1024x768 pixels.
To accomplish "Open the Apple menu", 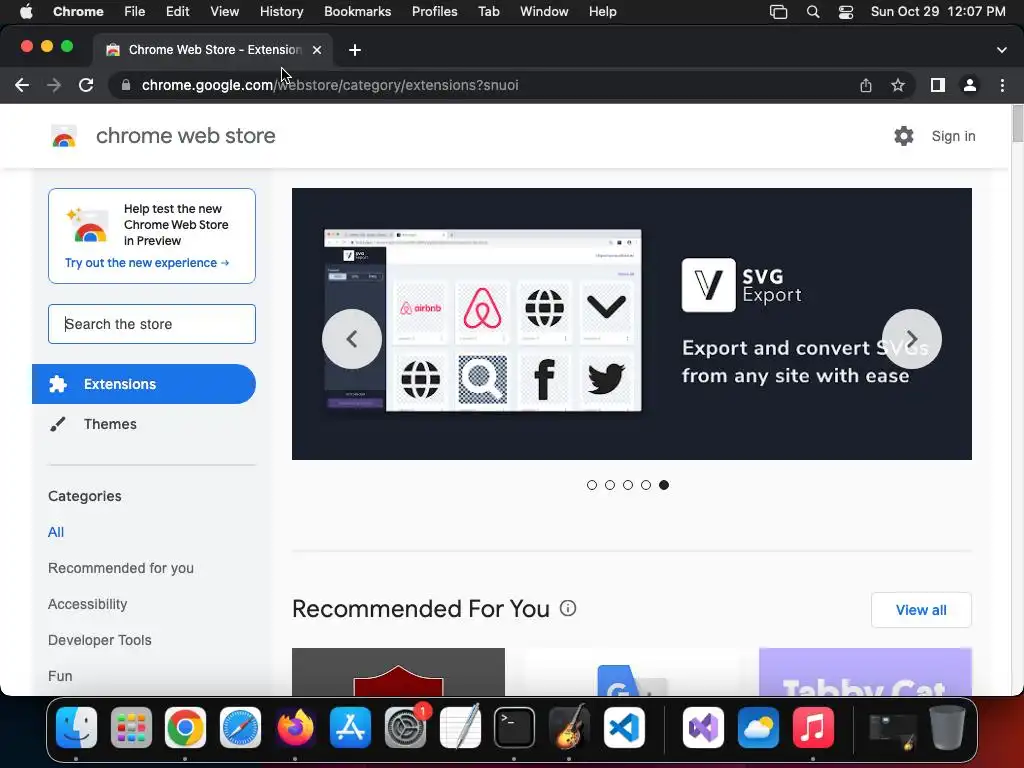I will tap(26, 11).
